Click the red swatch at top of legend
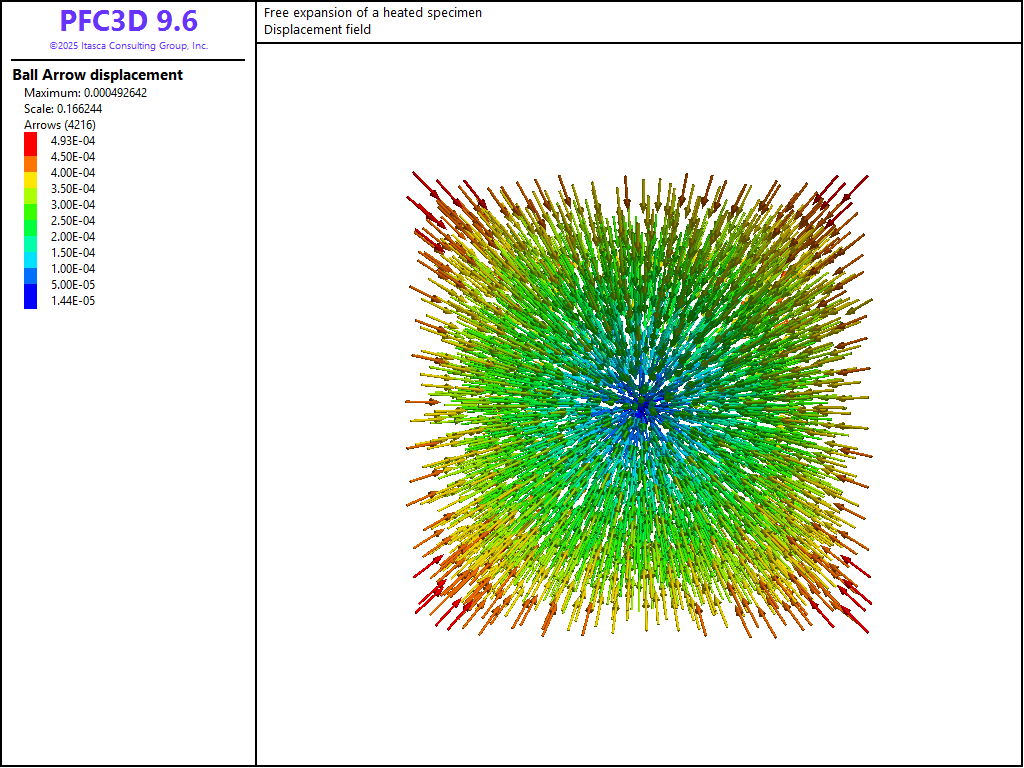The height and width of the screenshot is (768, 1024). 31,143
